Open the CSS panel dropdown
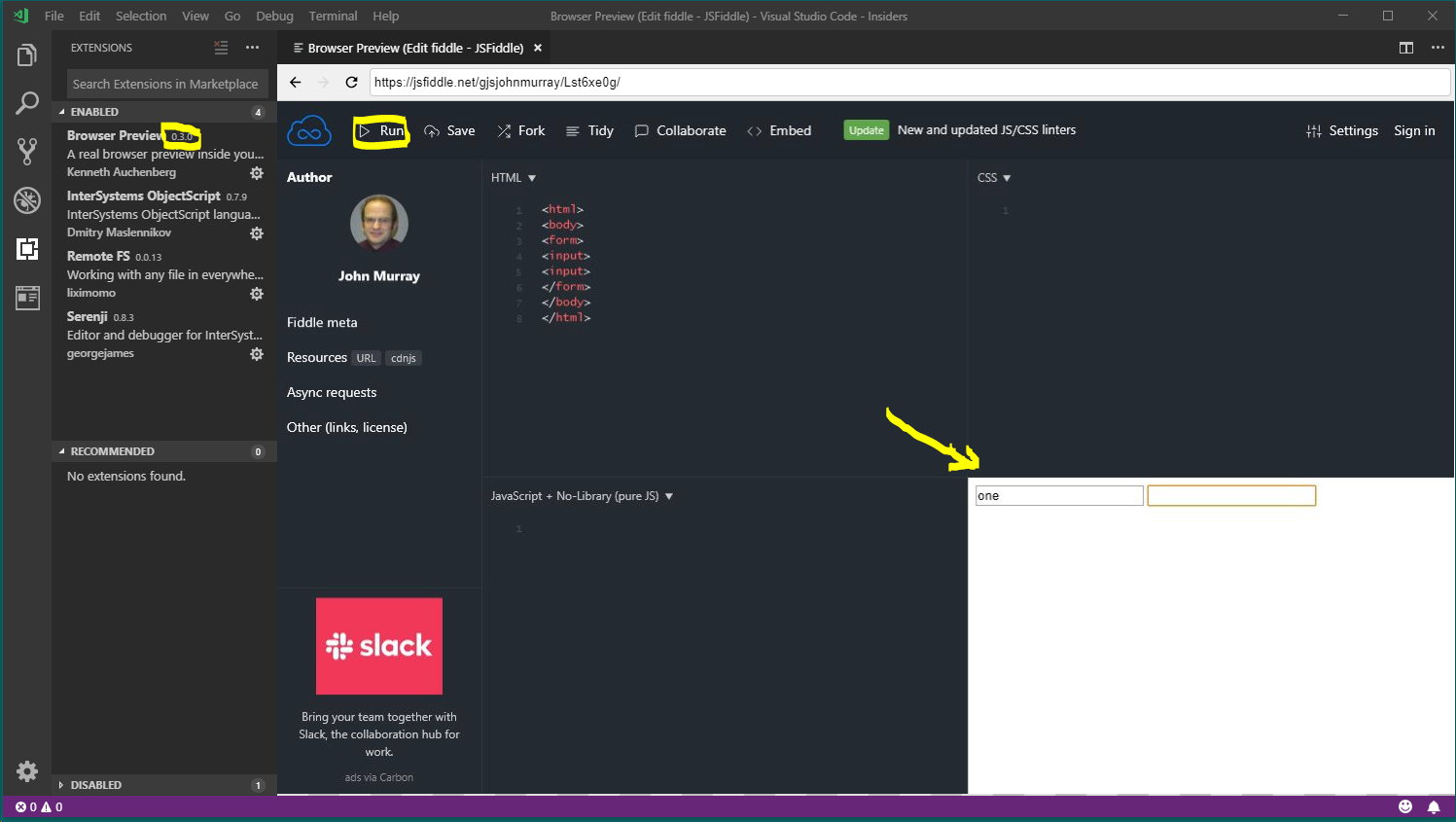The height and width of the screenshot is (822, 1456). point(993,177)
